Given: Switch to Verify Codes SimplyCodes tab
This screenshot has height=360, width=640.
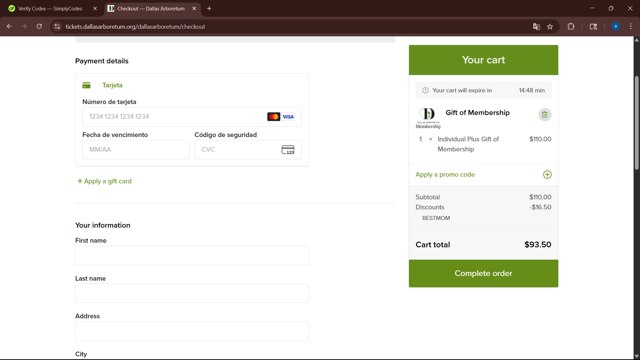Looking at the screenshot, I should 50,9.
